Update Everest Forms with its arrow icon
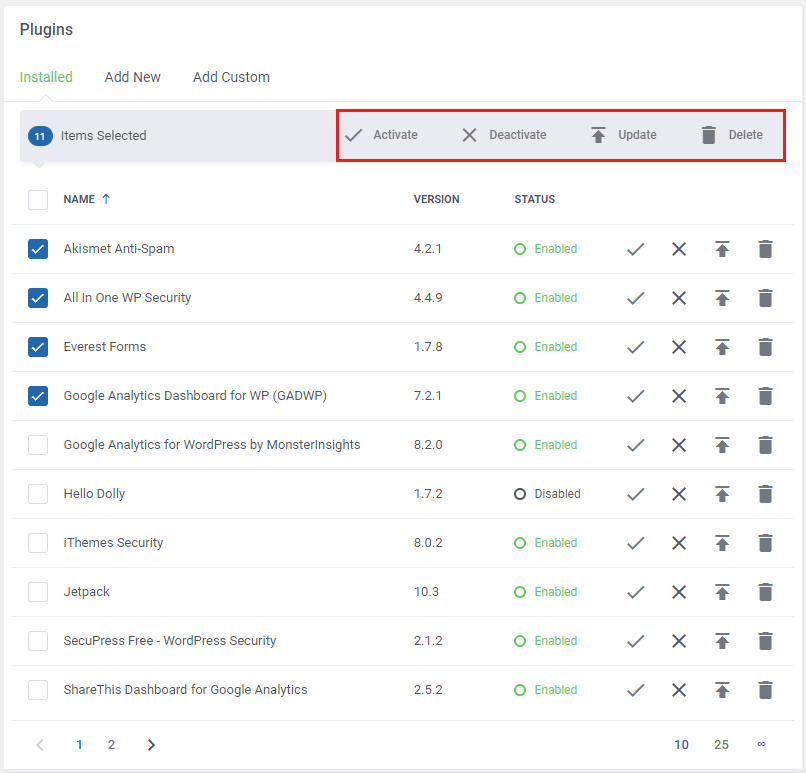This screenshot has width=806, height=773. 722,347
